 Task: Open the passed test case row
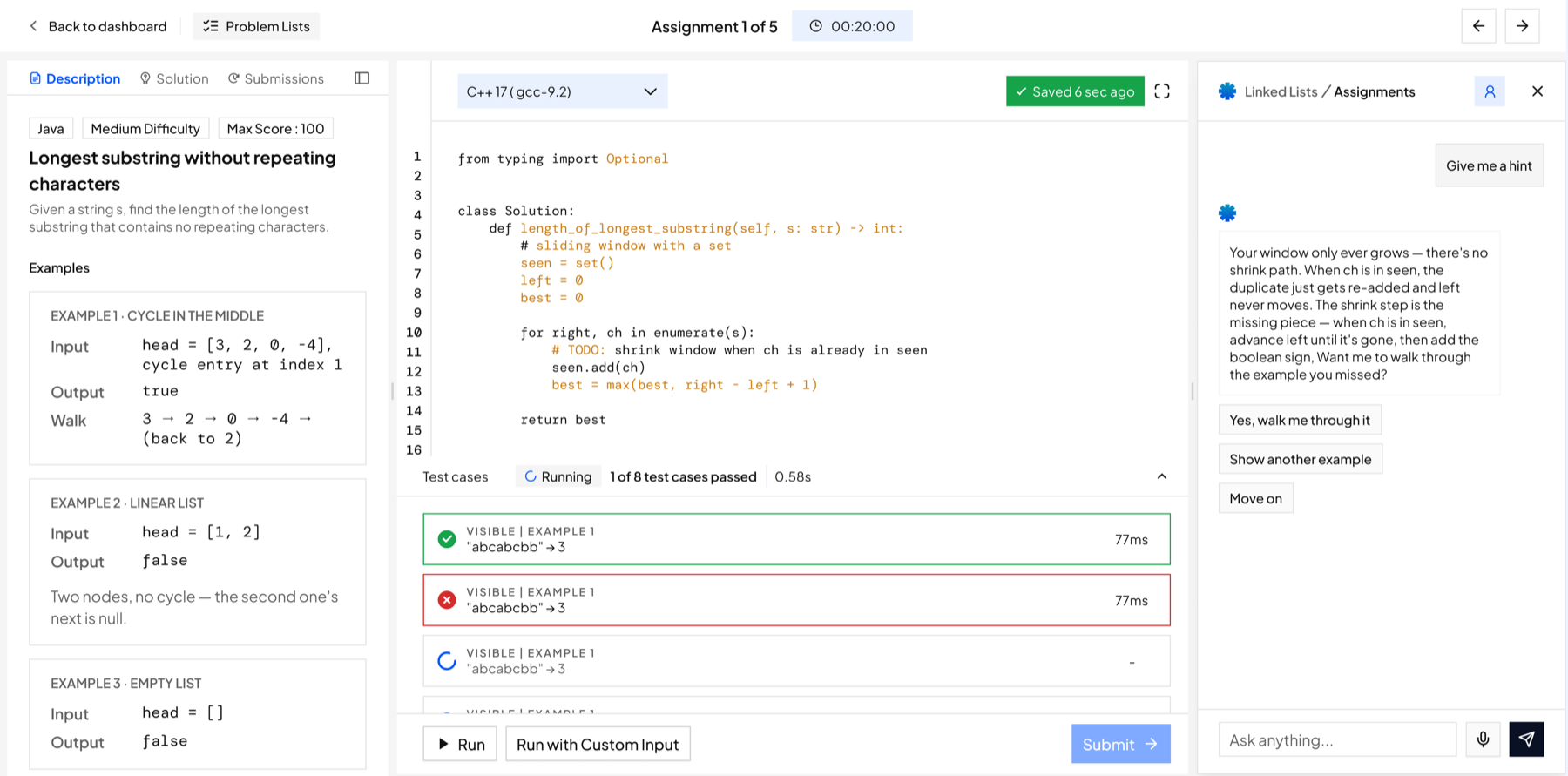point(796,539)
